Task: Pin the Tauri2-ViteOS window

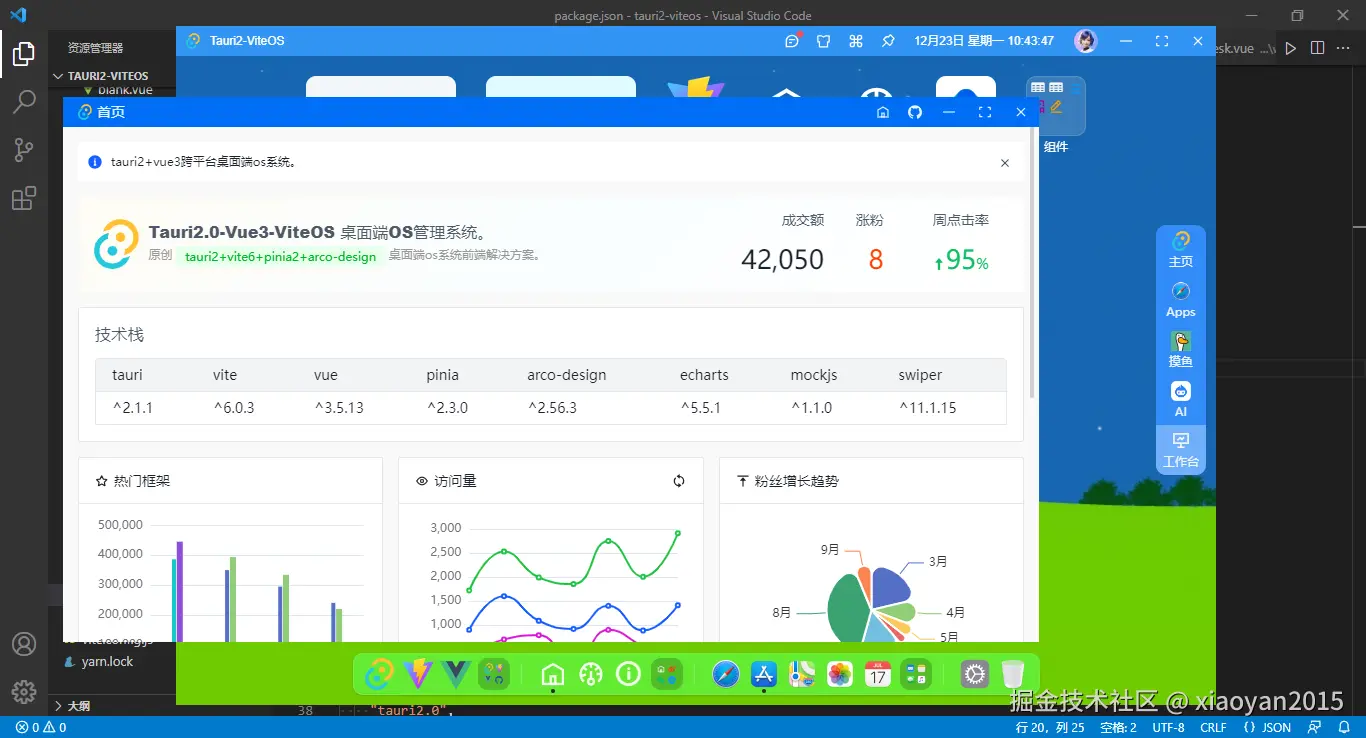Action: pos(887,41)
